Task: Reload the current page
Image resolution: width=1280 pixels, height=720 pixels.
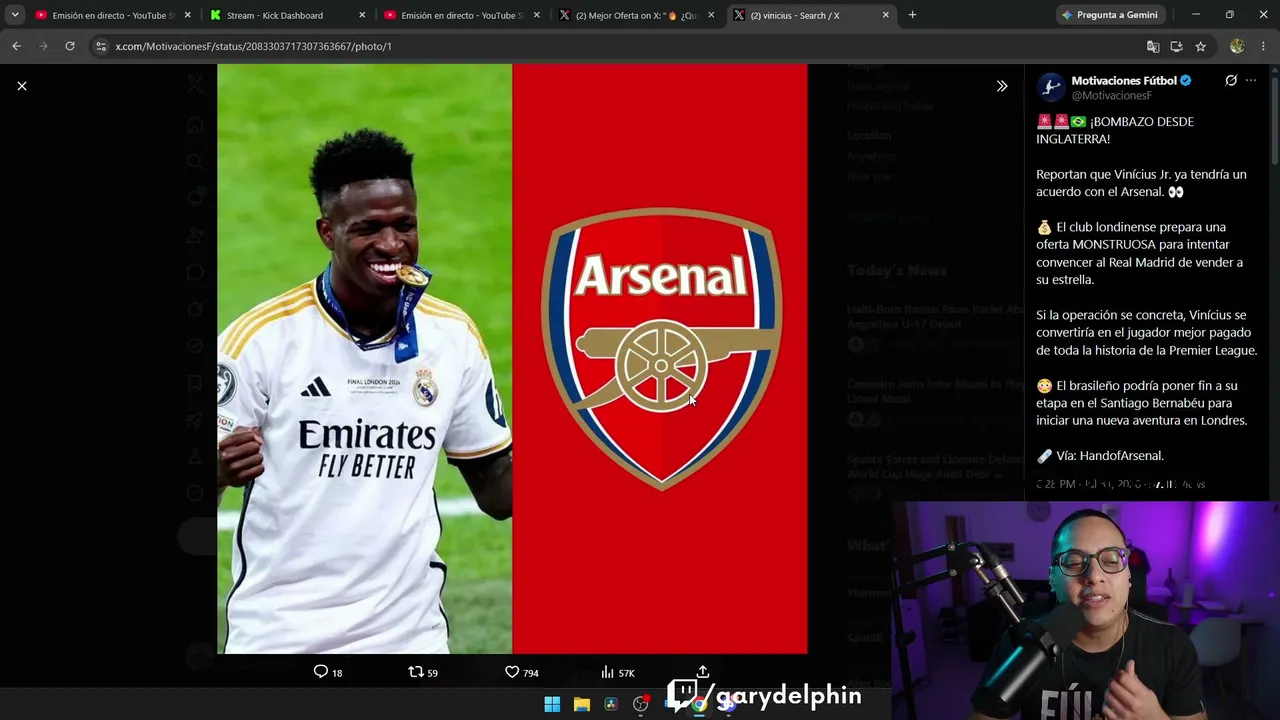Action: pos(70,46)
